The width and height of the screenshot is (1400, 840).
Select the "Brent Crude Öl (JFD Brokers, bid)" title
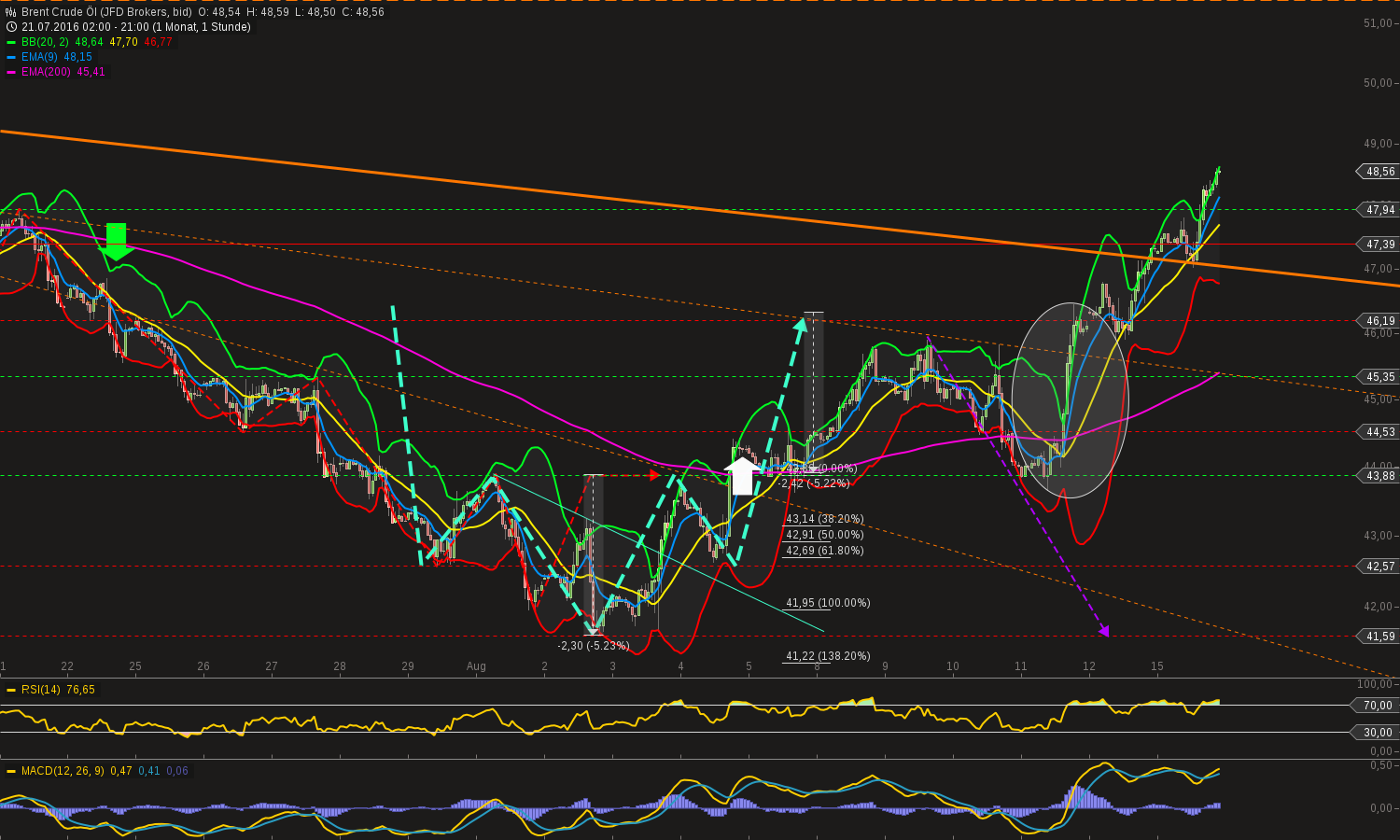click(x=106, y=12)
